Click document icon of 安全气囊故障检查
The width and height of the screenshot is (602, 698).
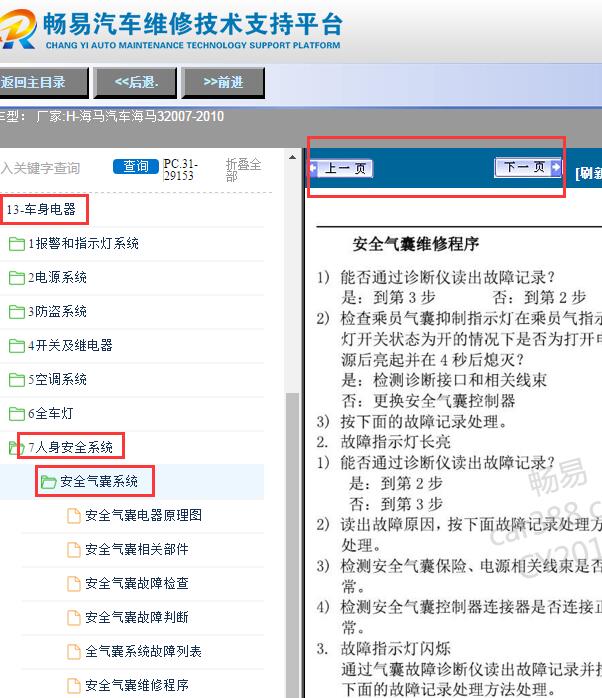tap(73, 584)
